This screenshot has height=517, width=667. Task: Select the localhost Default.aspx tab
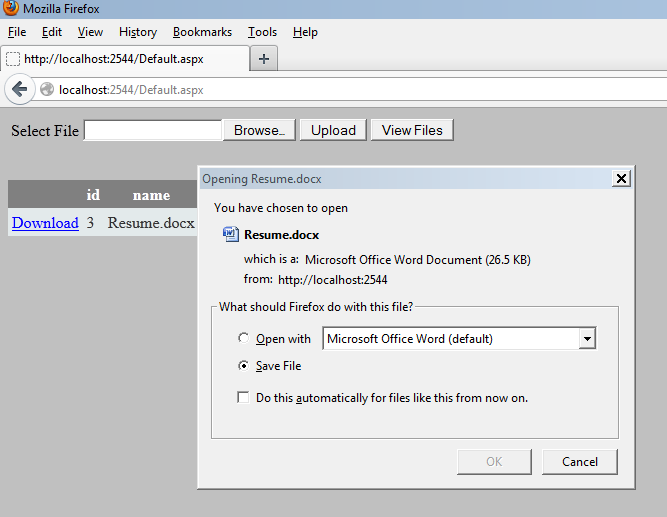pos(125,59)
